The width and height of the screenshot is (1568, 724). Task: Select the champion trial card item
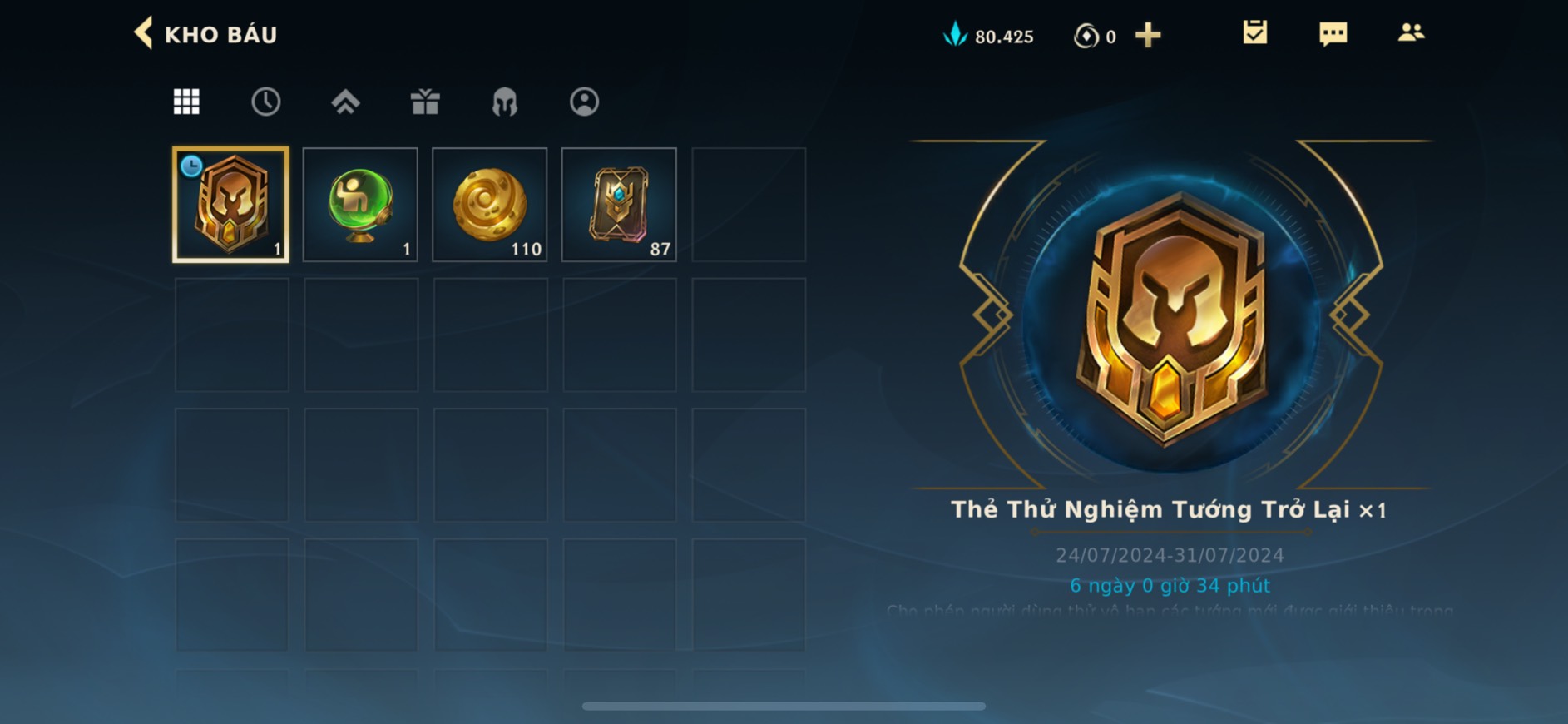(x=230, y=205)
